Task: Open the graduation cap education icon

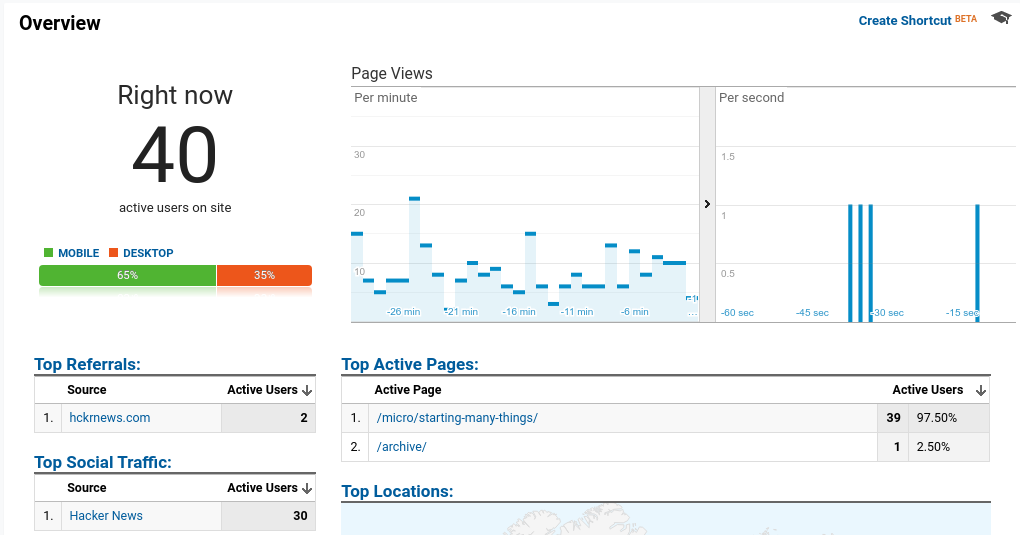Action: [1001, 18]
